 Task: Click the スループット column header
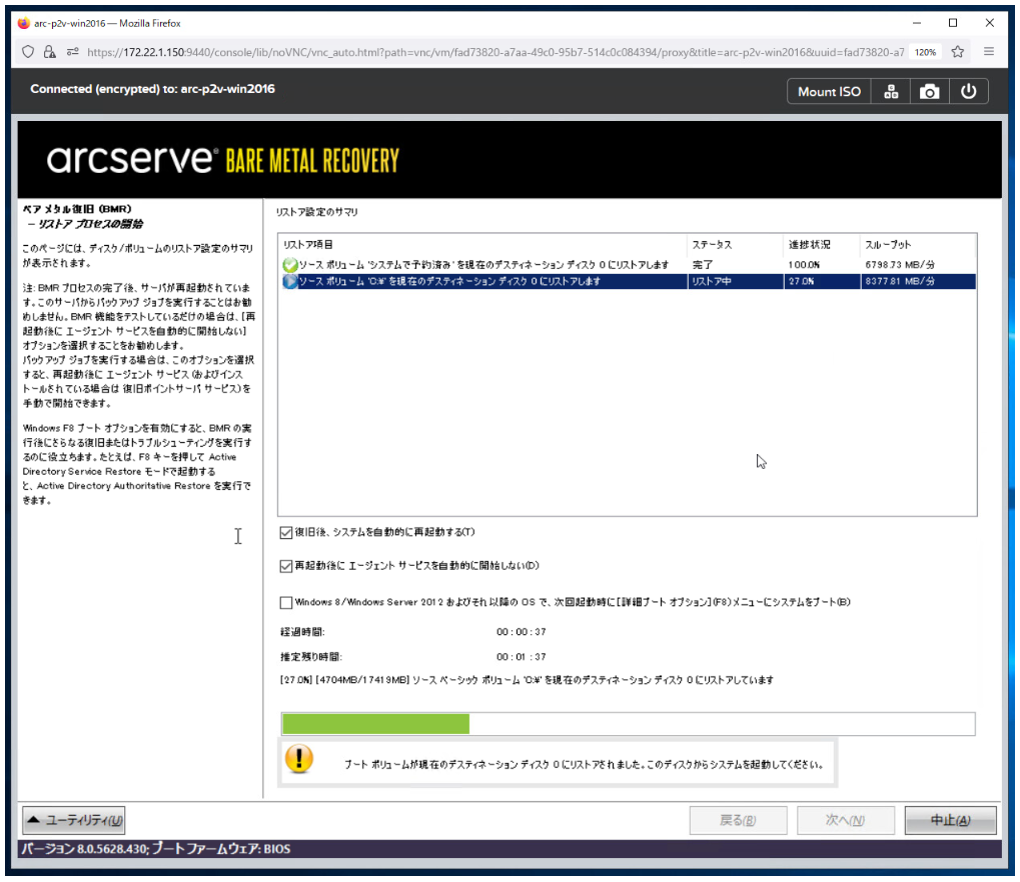click(918, 245)
